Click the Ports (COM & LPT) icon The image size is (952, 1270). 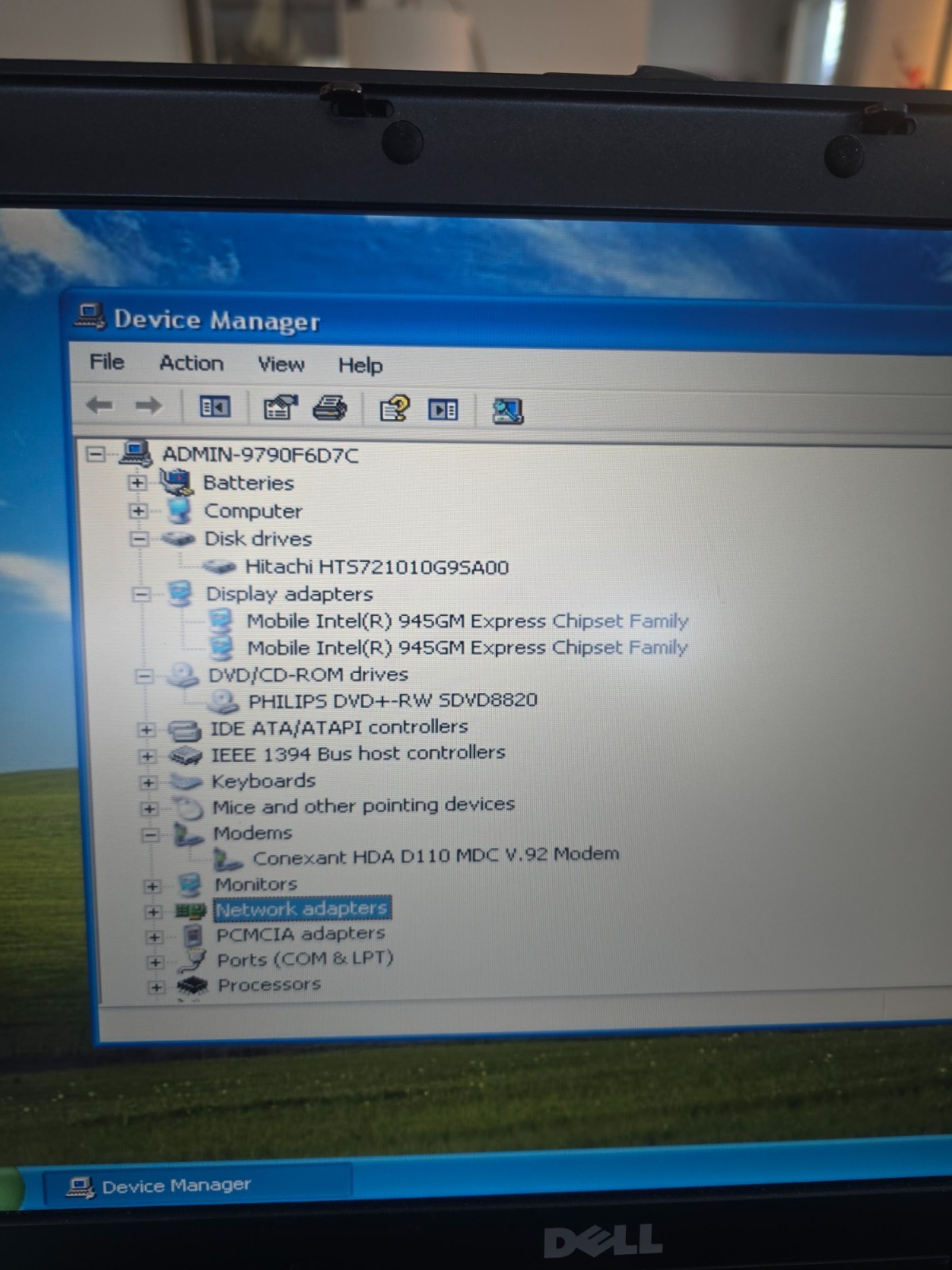click(193, 960)
